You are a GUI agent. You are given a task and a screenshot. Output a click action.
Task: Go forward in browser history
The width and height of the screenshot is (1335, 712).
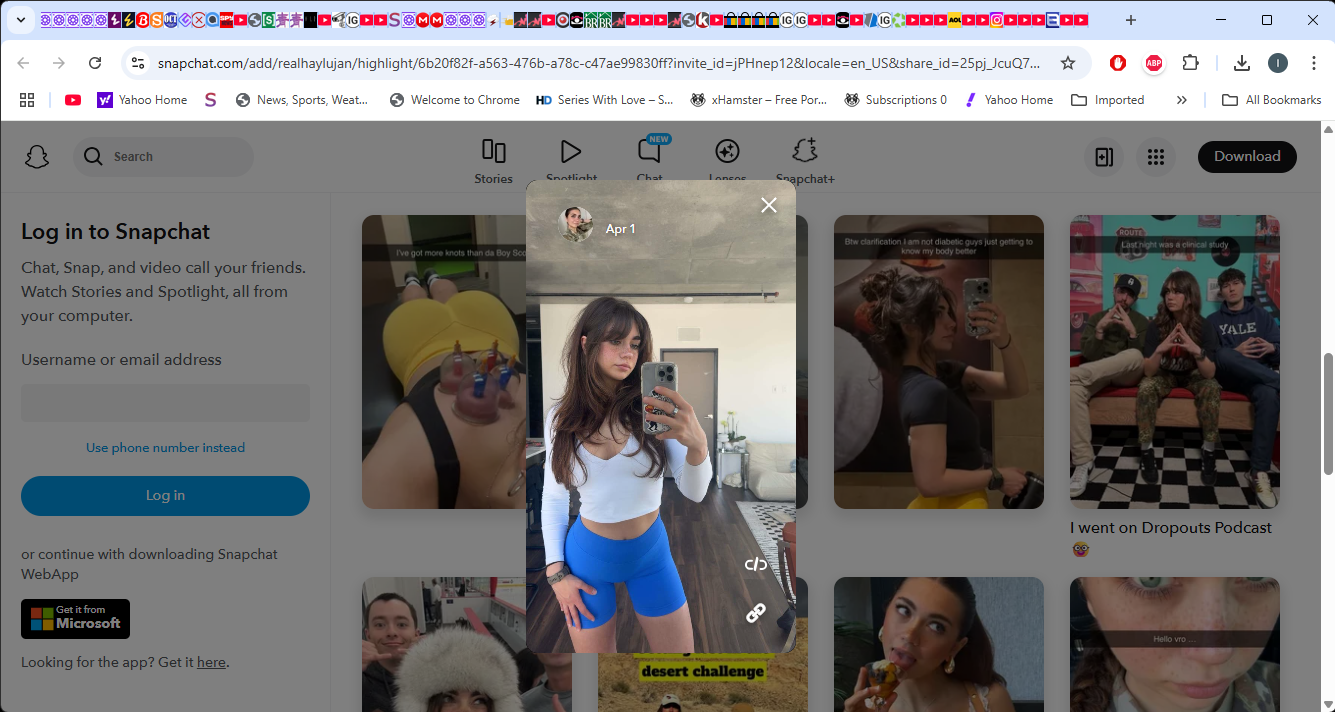pos(59,63)
